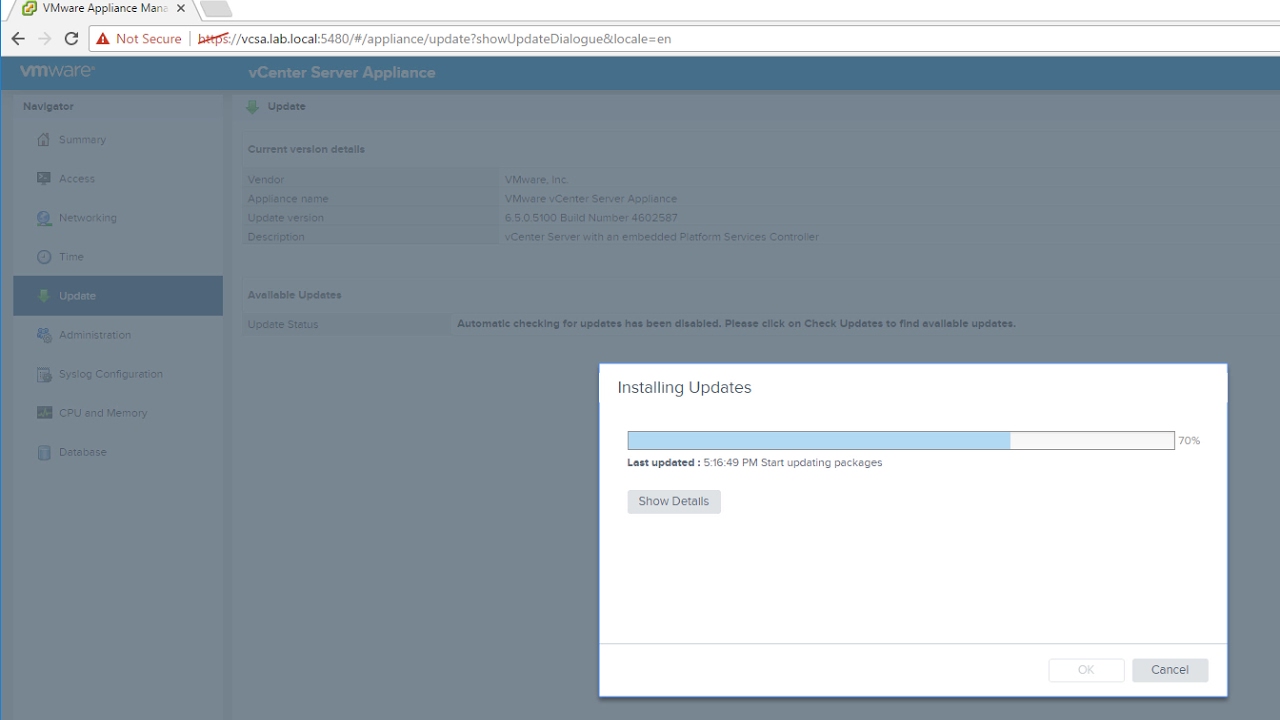Click the 'VMware vCenter Server Appliance' value

591,199
